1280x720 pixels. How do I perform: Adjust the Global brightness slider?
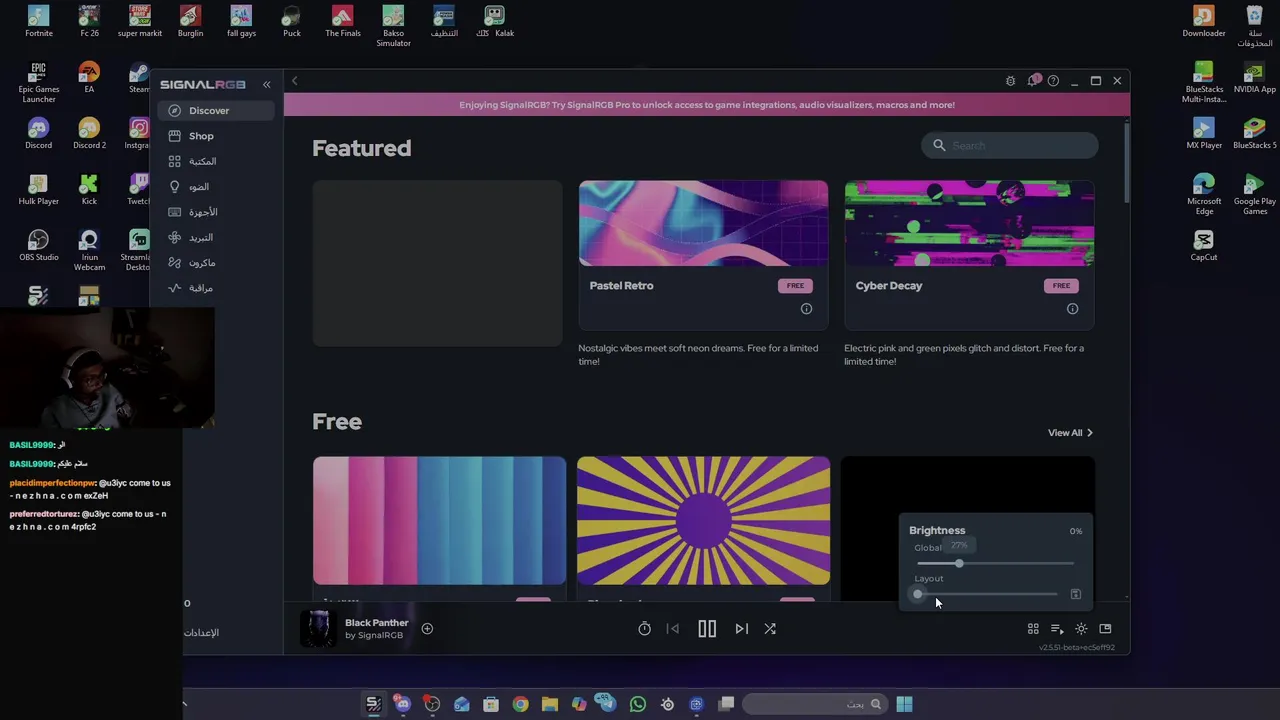[995, 563]
